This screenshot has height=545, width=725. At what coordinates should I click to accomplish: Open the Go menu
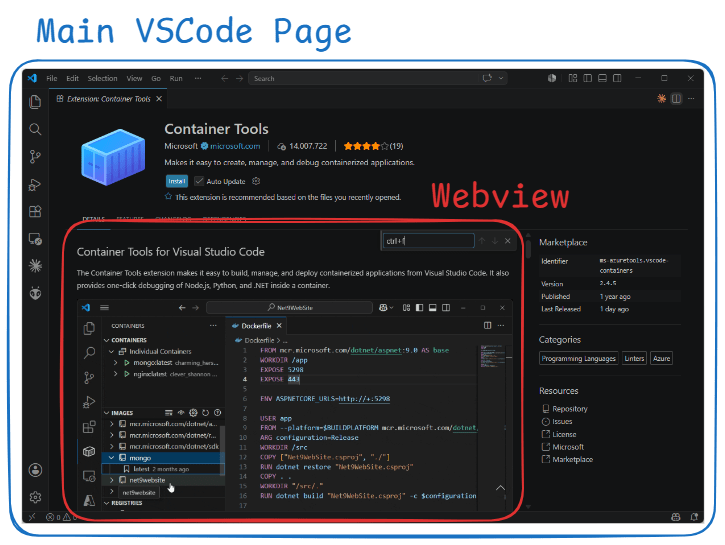pyautogui.click(x=156, y=79)
